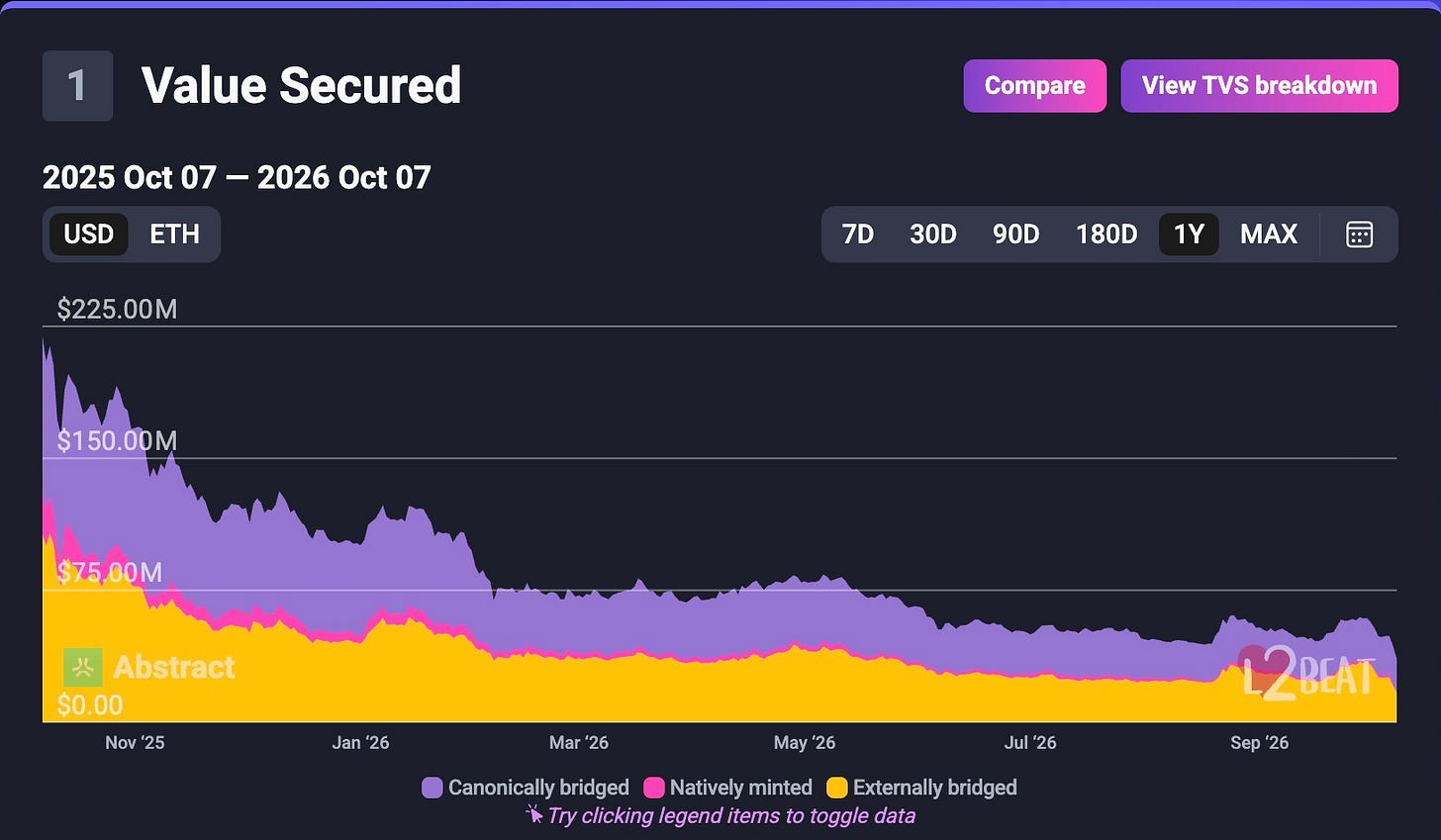This screenshot has width=1441, height=840.
Task: Open View TVS breakdown
Action: [x=1259, y=86]
